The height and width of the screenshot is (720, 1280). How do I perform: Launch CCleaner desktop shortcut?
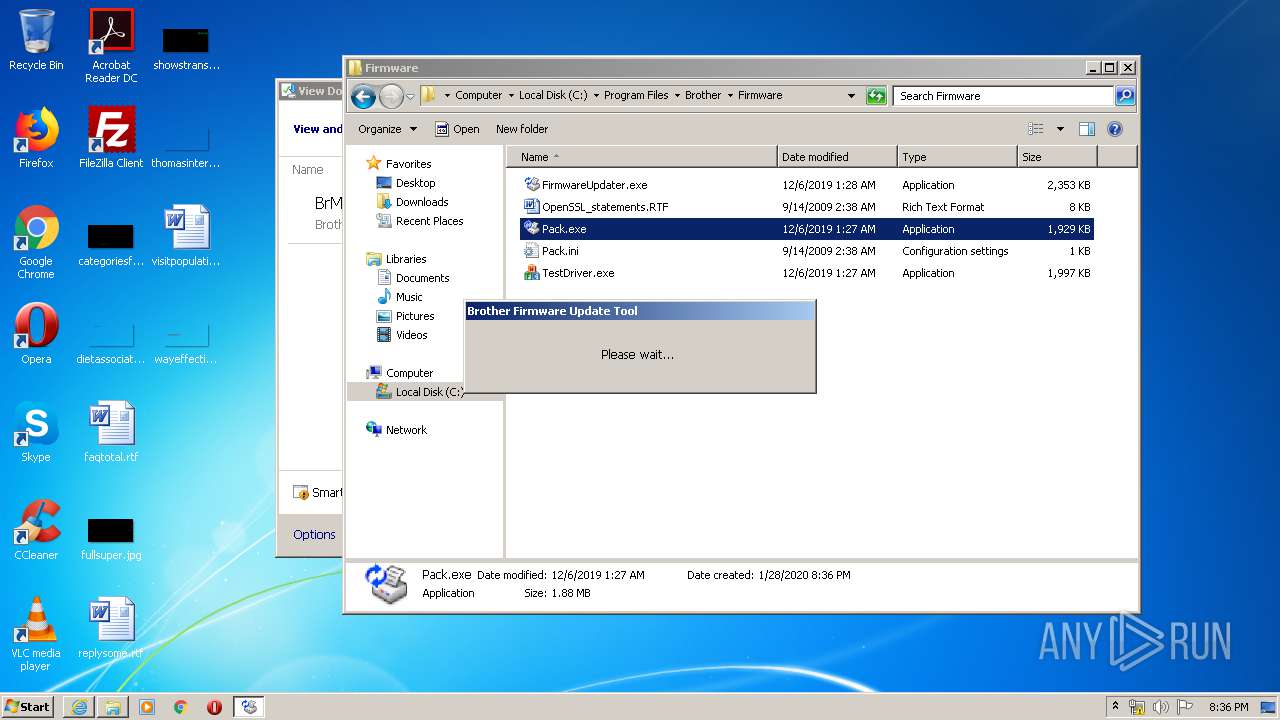[x=36, y=530]
